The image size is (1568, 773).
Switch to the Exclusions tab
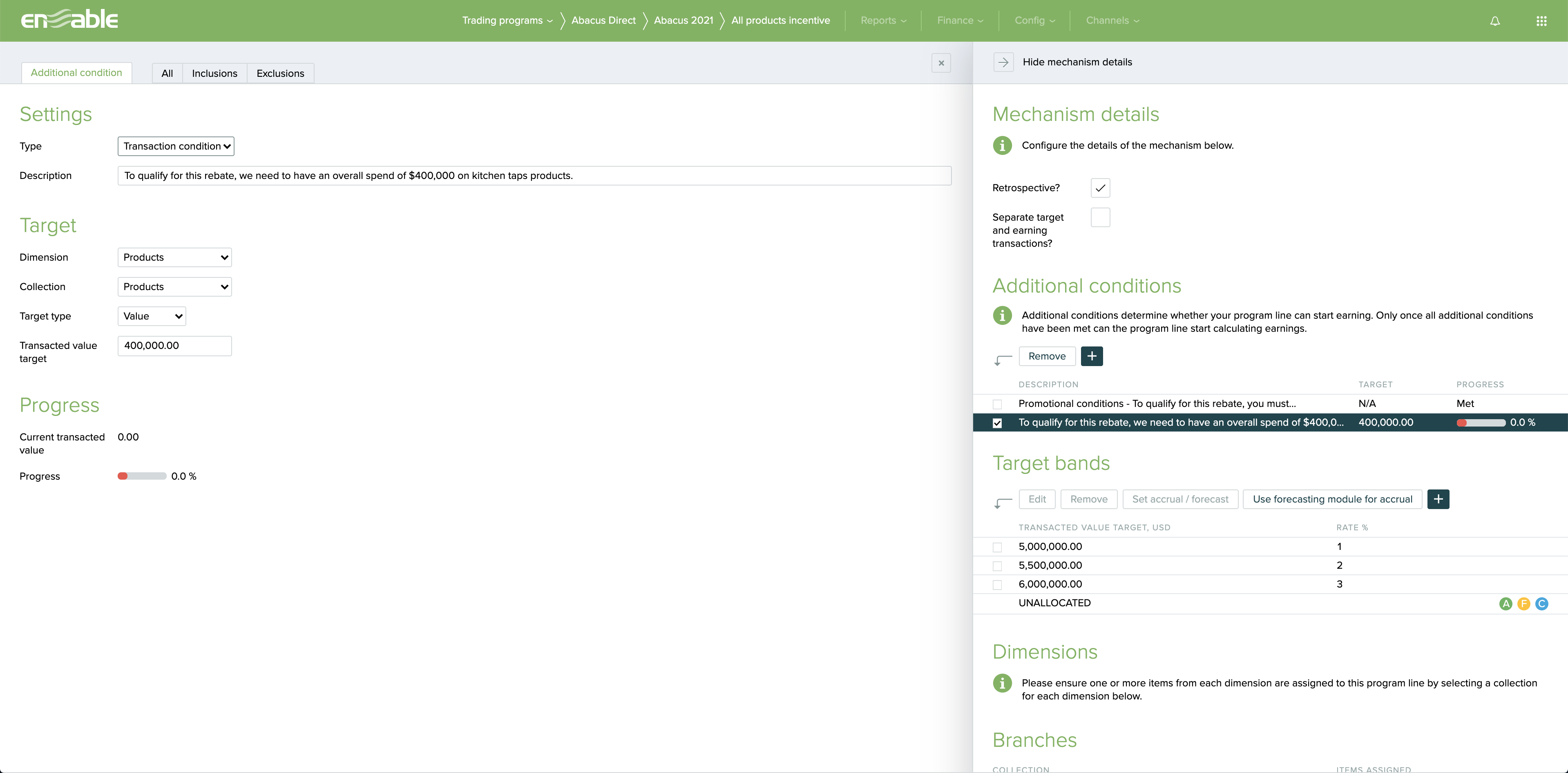[x=280, y=74]
